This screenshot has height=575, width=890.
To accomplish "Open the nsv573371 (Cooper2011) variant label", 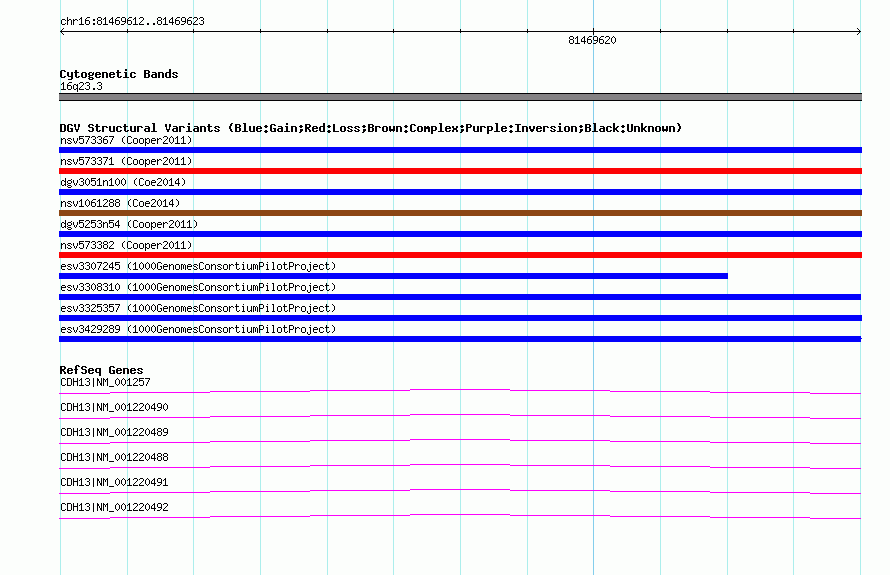I will [x=126, y=161].
